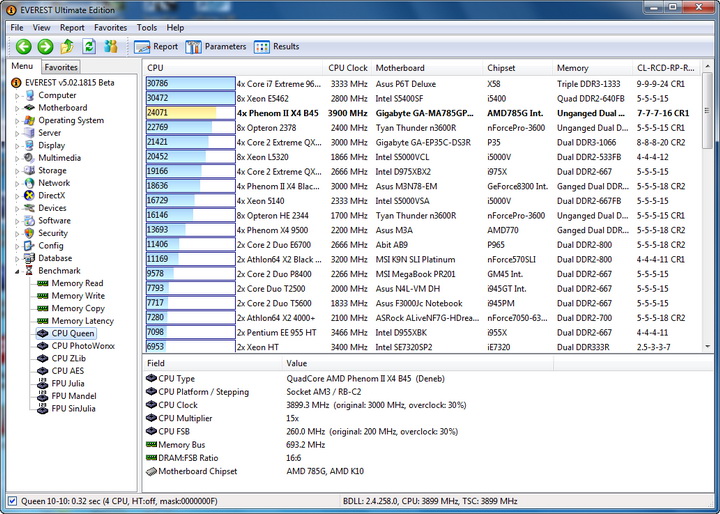Click the Software tree icon

click(29, 220)
